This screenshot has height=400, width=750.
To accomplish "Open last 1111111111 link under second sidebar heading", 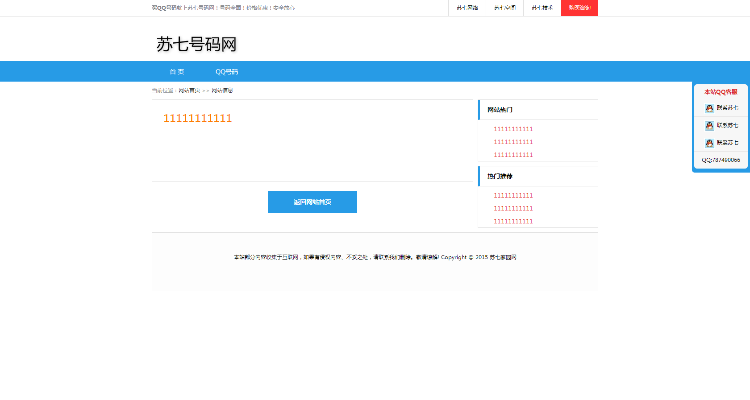I will click(x=513, y=222).
